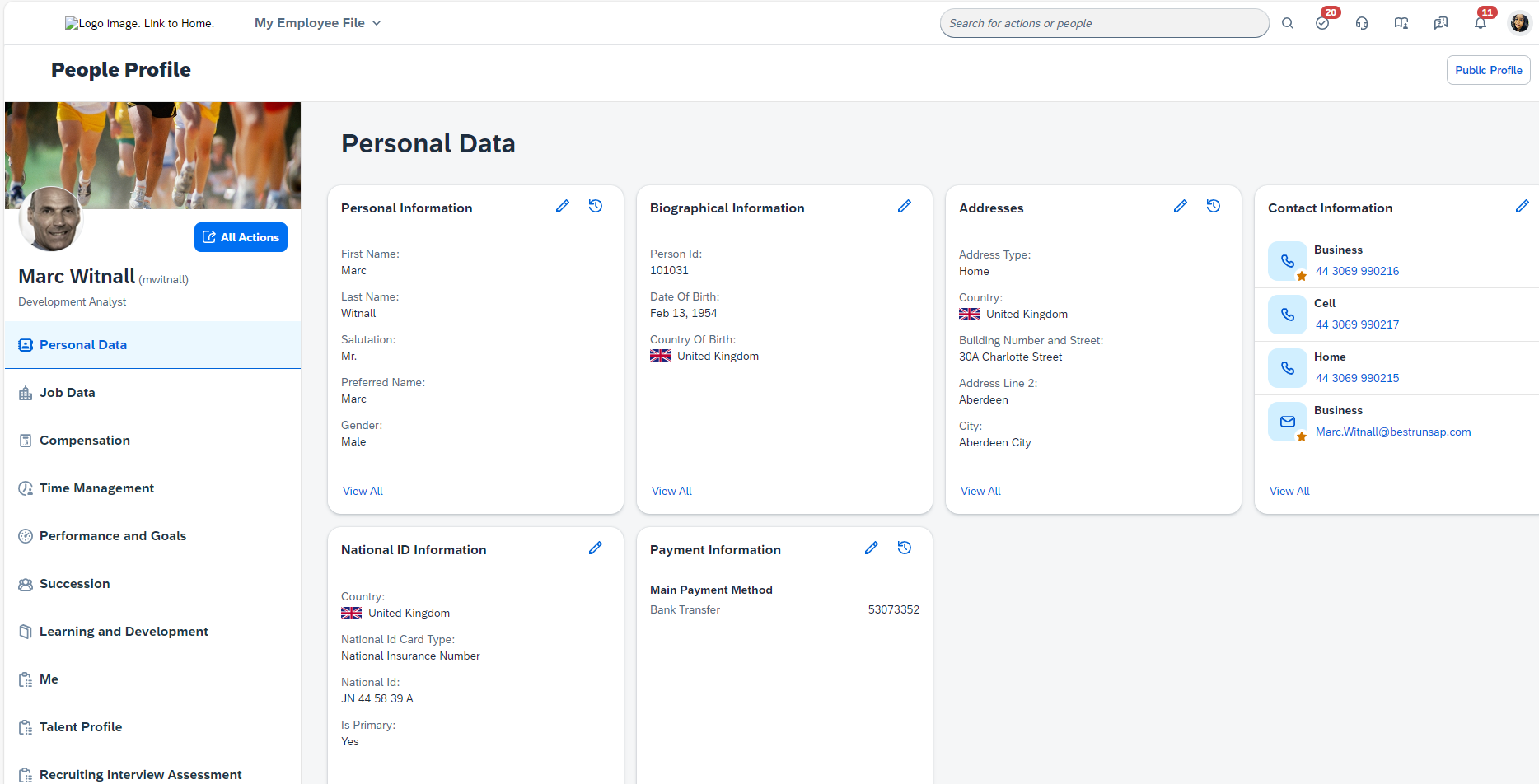Click the Person Id value 101031

669,270
